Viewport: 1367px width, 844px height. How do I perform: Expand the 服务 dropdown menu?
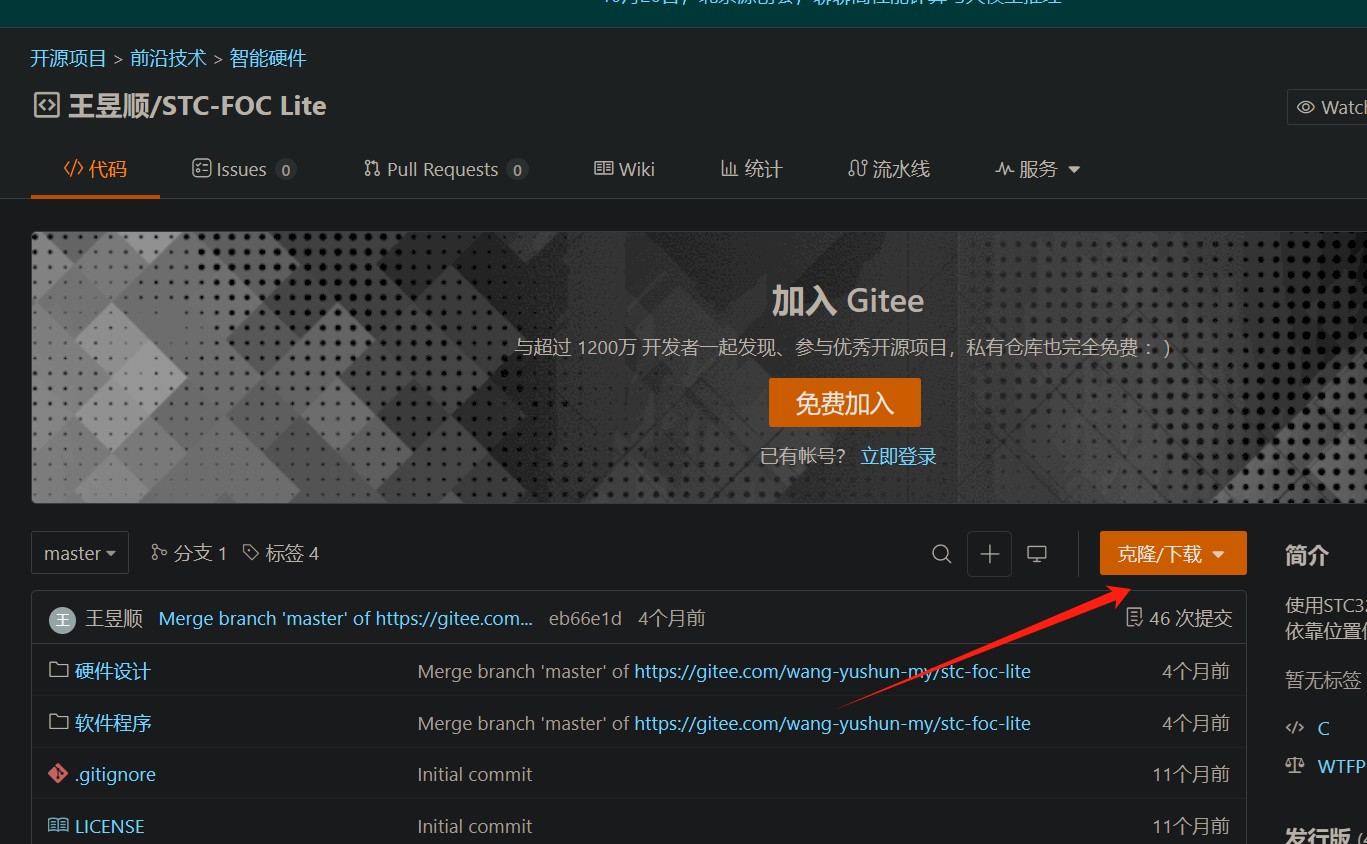[1038, 169]
